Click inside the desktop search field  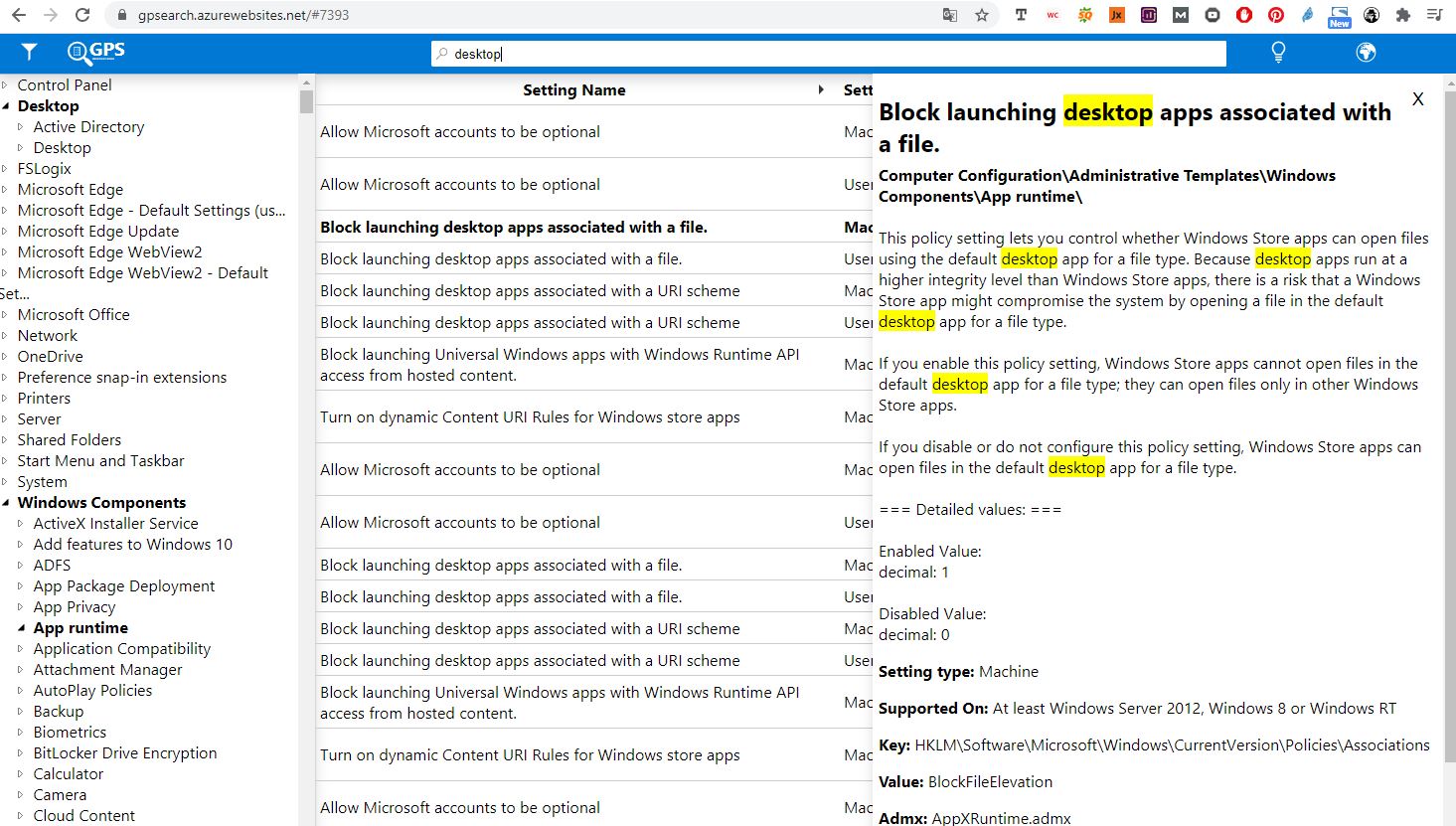pos(829,54)
